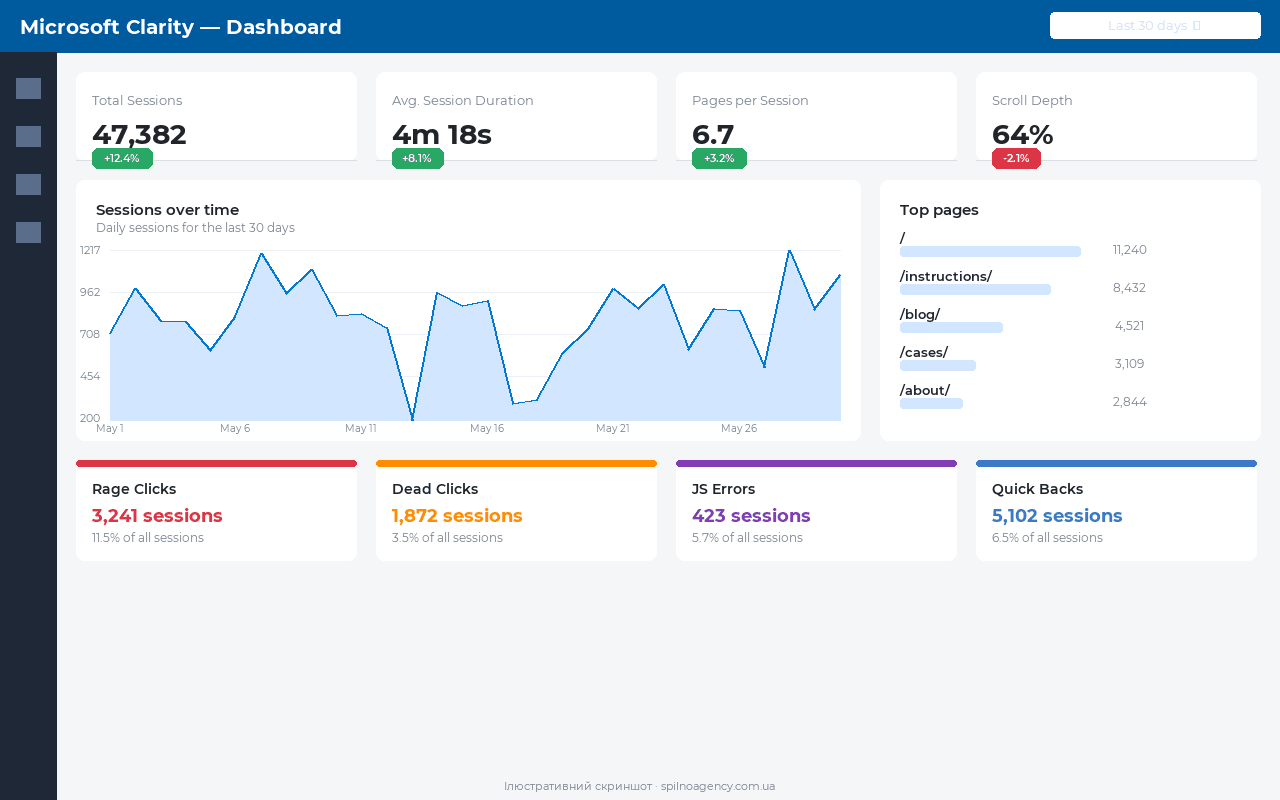Click the 11,240 page view count
The width and height of the screenshot is (1280, 800).
[x=1130, y=250]
